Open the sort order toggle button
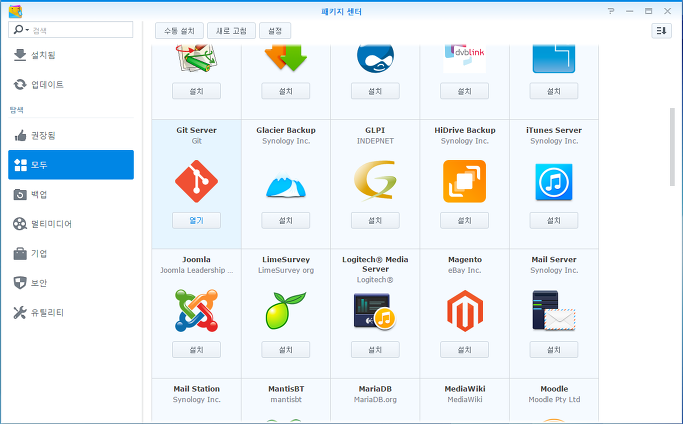 tap(661, 31)
